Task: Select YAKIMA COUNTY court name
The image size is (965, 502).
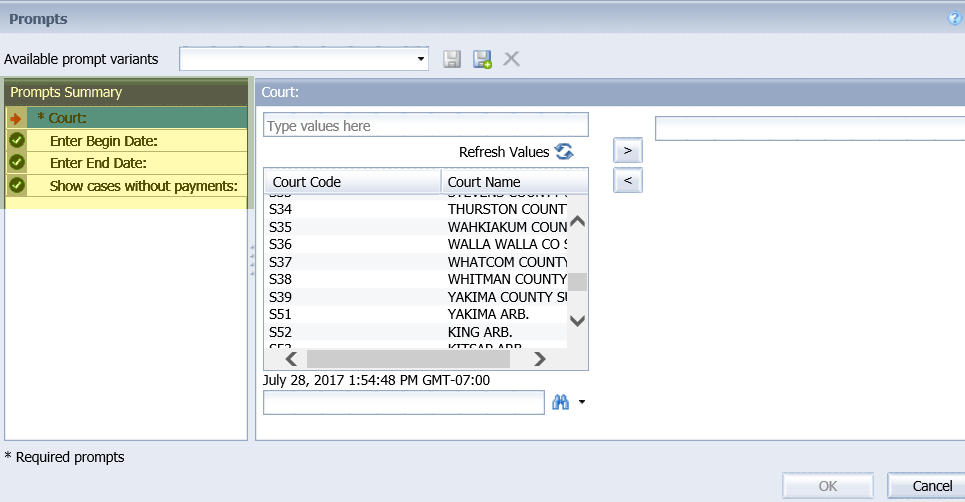Action: coord(507,297)
